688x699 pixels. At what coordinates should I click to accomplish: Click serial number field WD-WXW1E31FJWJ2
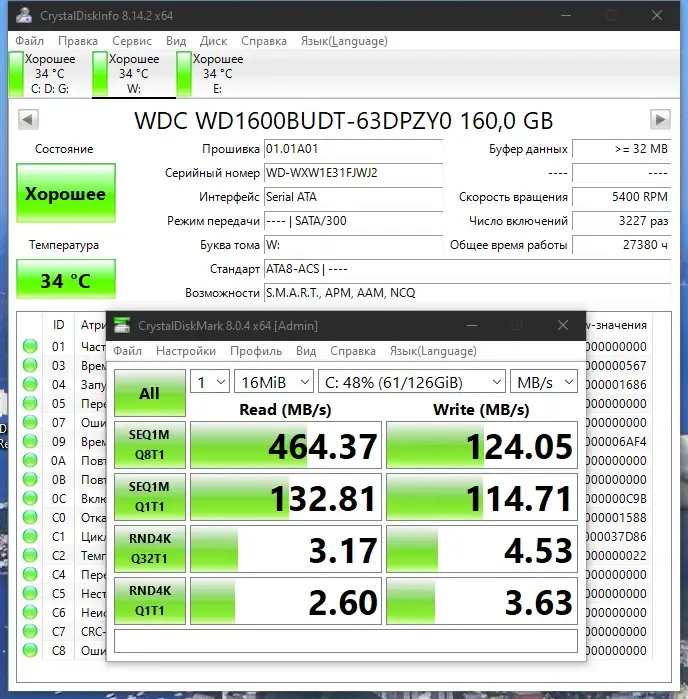(x=354, y=173)
